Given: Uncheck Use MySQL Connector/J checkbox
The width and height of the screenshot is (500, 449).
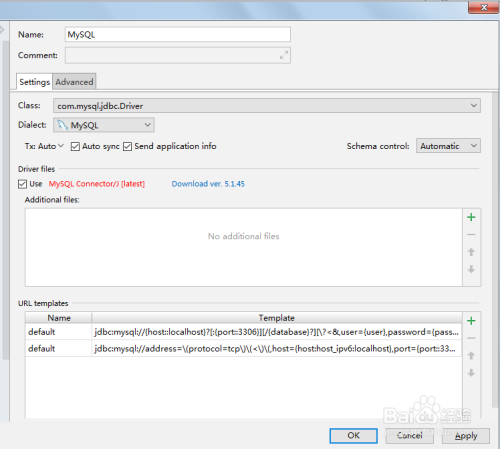Looking at the screenshot, I should [x=22, y=184].
